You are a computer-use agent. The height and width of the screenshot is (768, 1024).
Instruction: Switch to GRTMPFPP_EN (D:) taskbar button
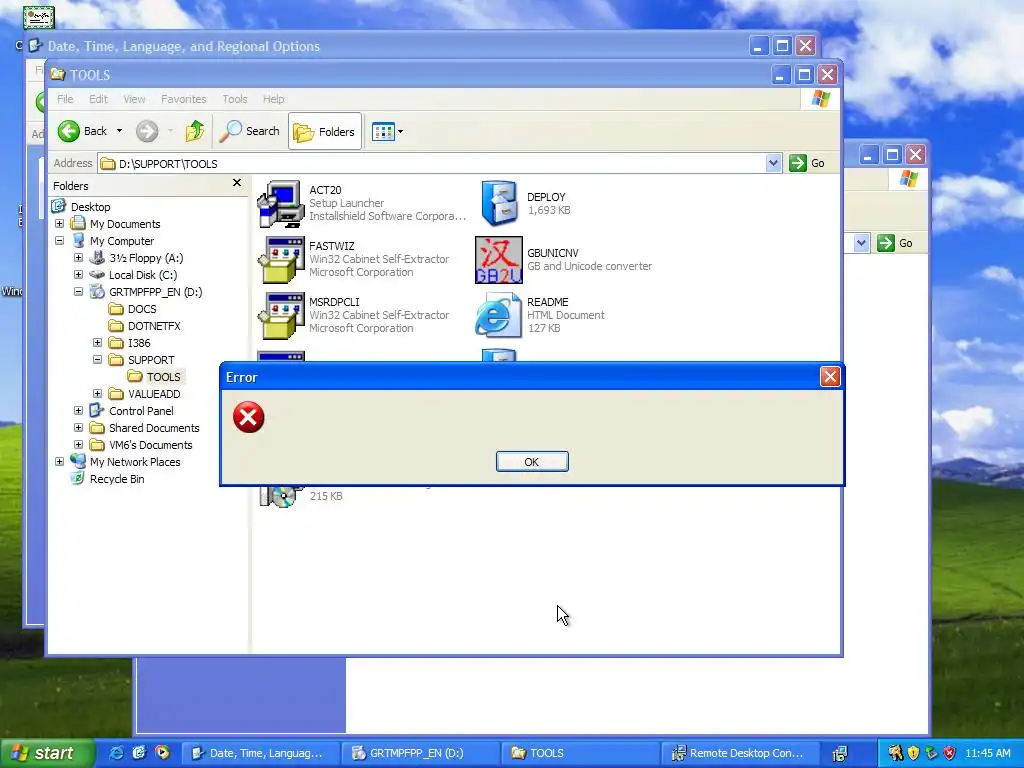420,753
